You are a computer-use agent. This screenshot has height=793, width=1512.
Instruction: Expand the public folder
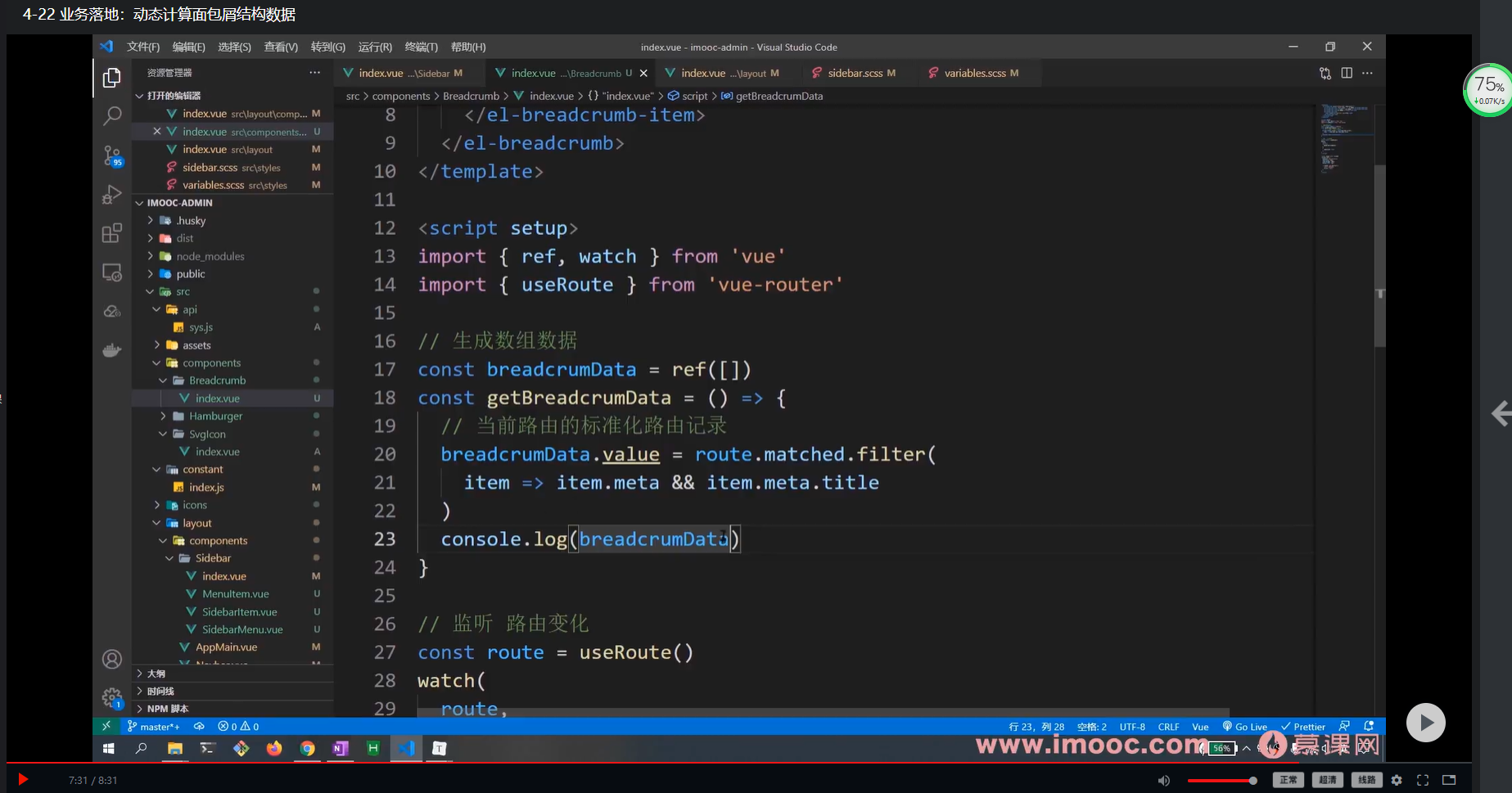click(151, 273)
